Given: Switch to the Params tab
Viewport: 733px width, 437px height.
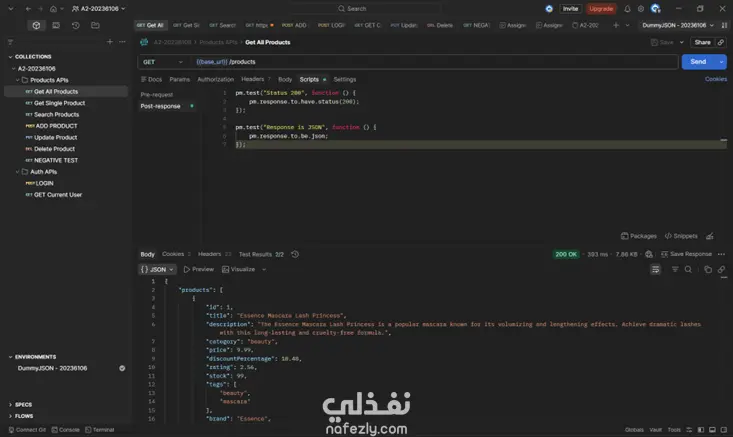Looking at the screenshot, I should point(180,79).
